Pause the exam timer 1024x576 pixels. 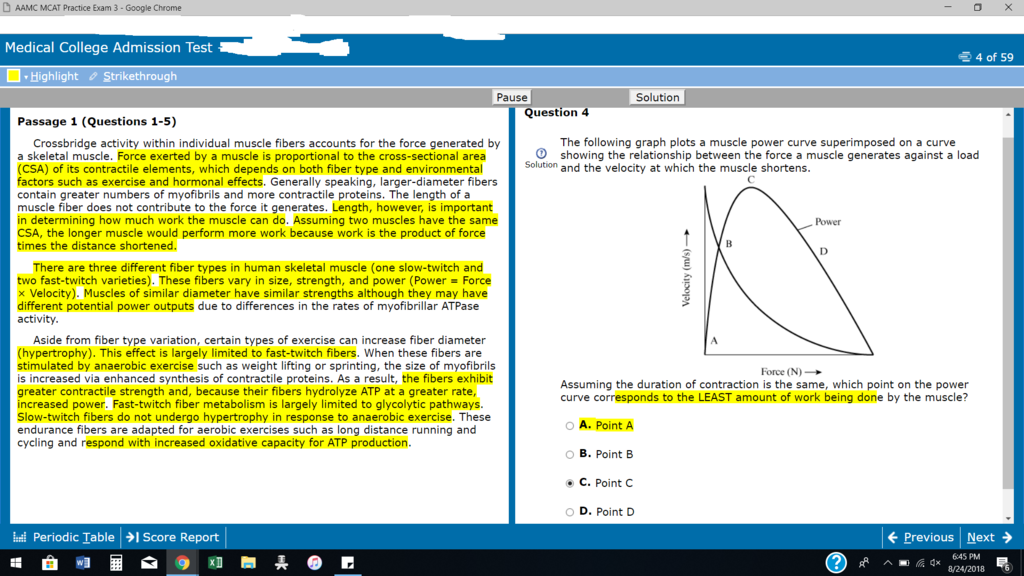coord(511,97)
